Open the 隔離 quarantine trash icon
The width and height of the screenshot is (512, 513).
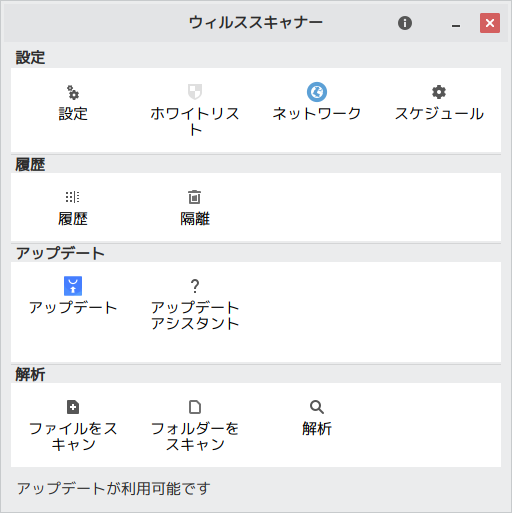(x=195, y=197)
